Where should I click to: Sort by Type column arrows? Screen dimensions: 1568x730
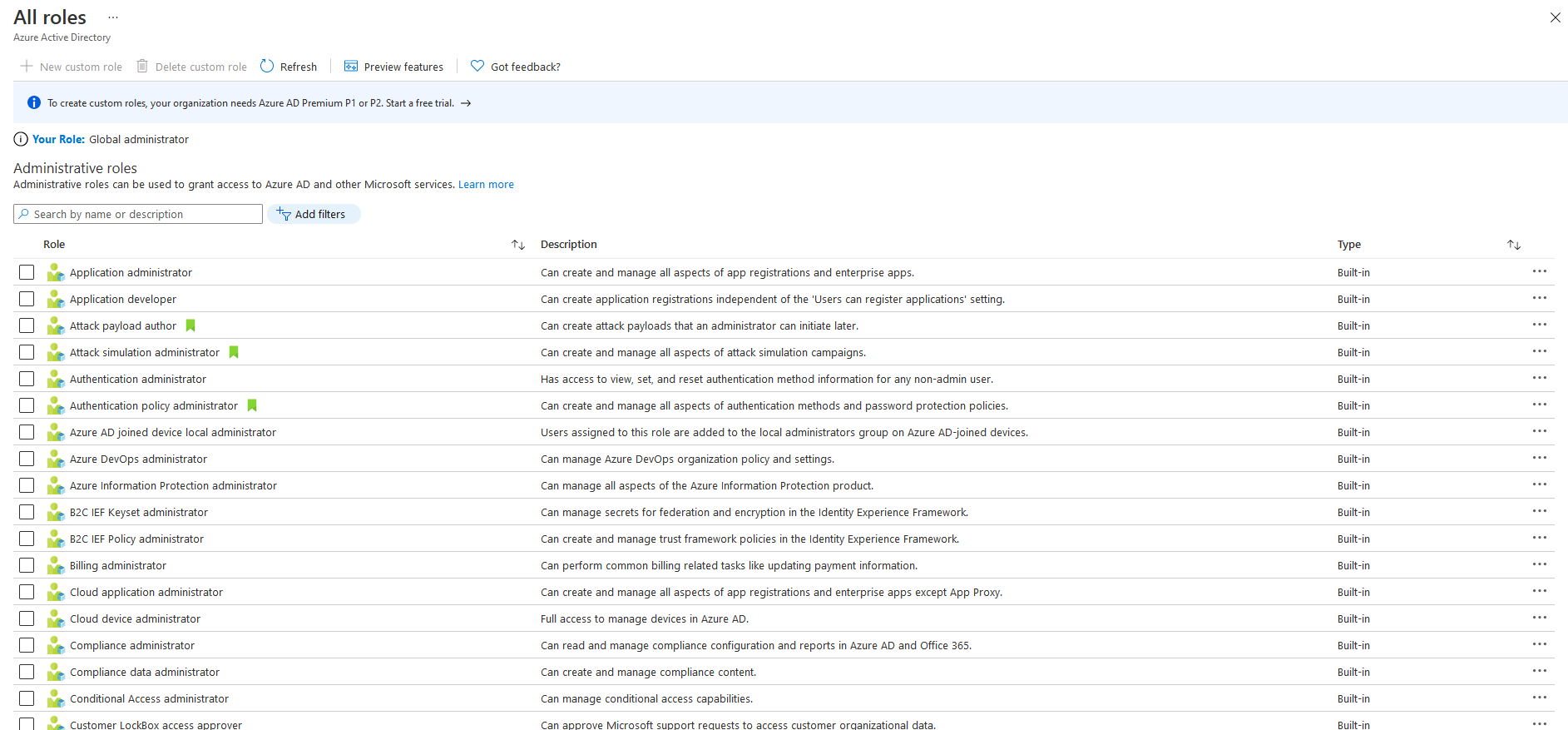(x=1514, y=244)
